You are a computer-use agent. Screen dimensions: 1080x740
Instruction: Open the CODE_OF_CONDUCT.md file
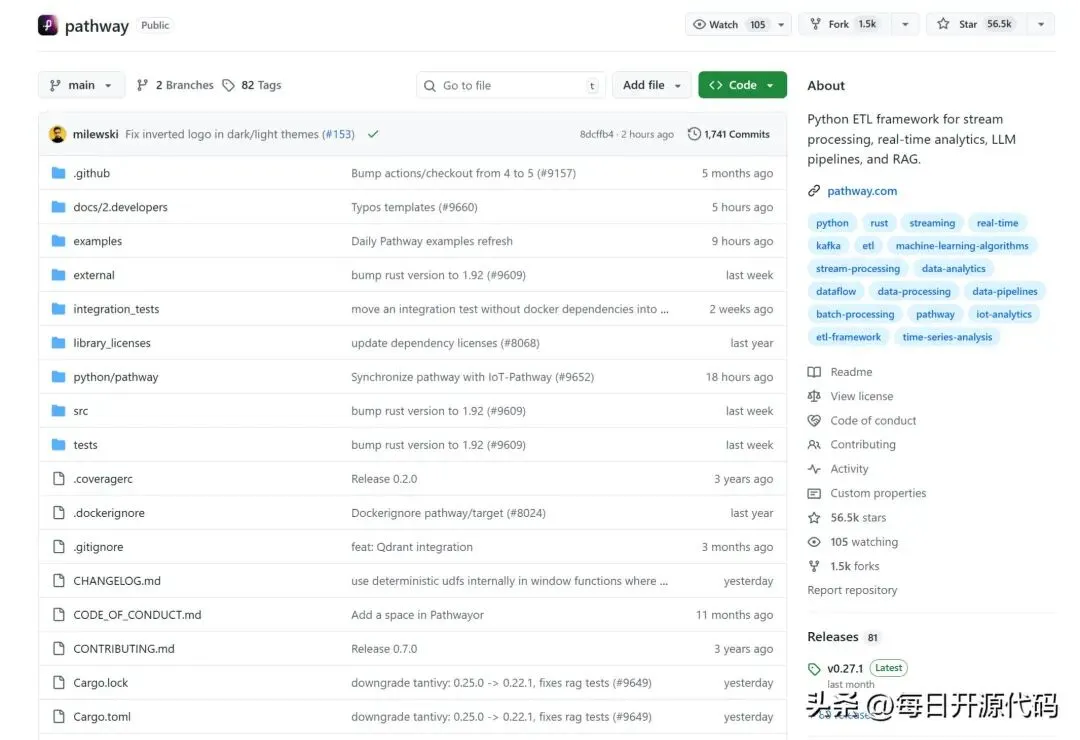[x=137, y=615]
